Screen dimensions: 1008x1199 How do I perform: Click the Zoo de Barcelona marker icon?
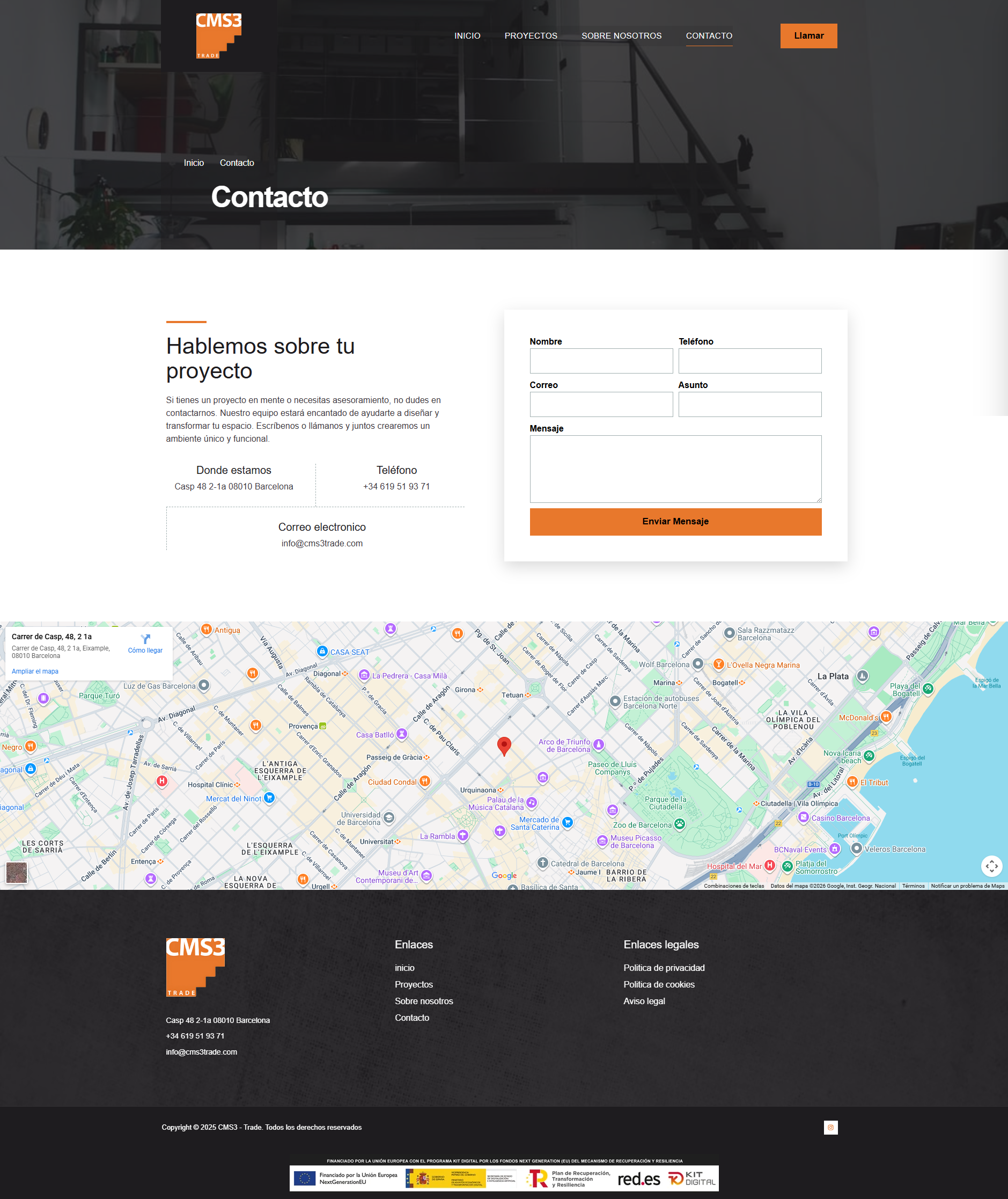680,824
